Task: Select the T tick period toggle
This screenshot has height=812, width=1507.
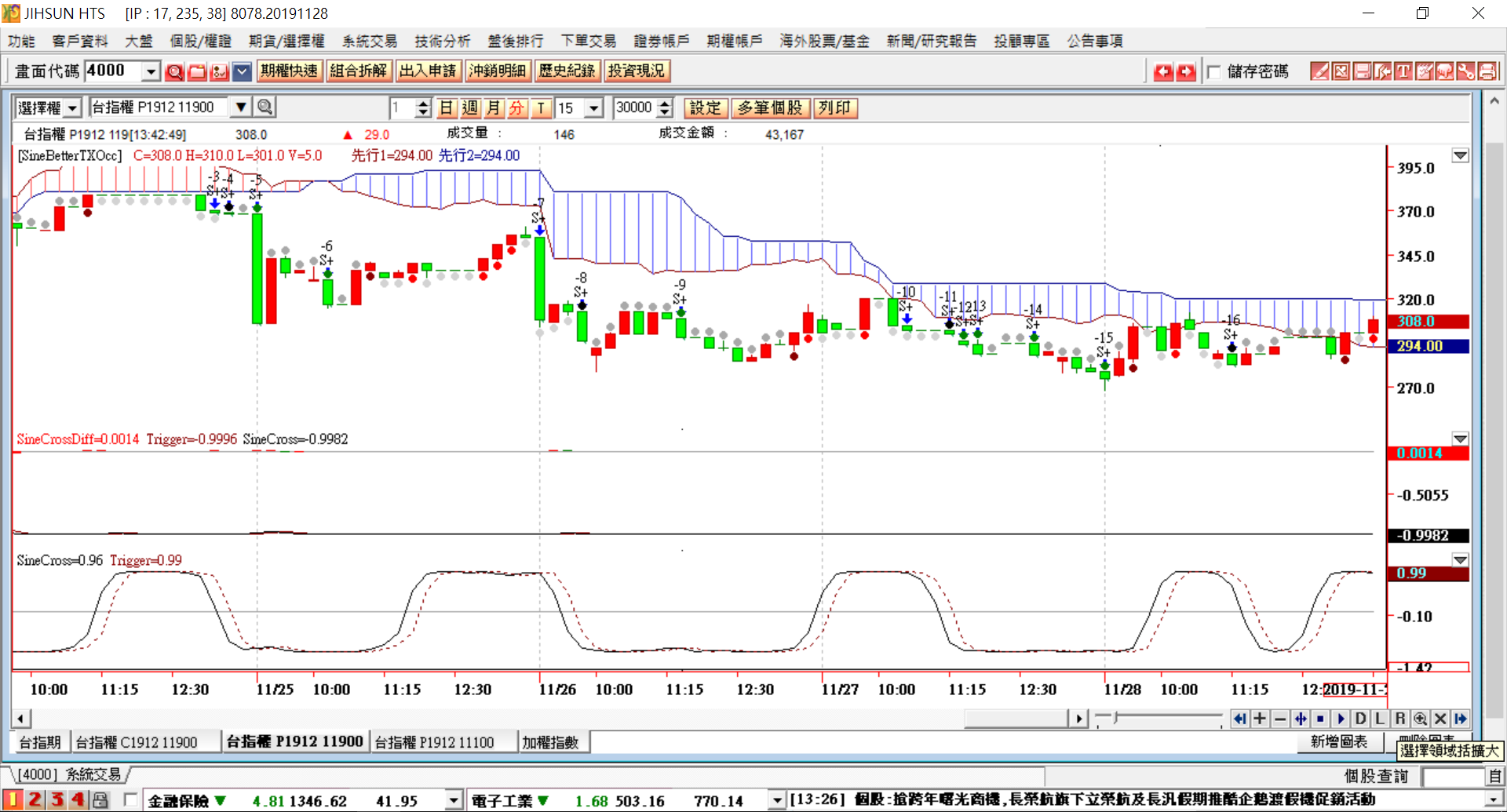Action: point(541,107)
